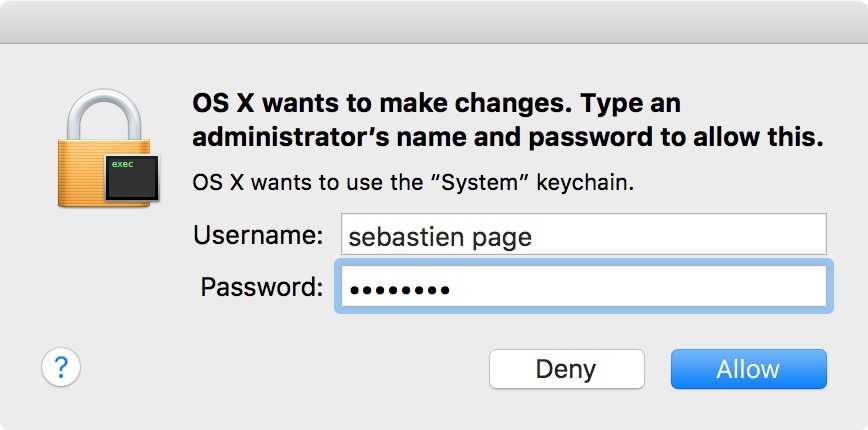868x430 pixels.
Task: Focus the Username input field
Action: (583, 235)
